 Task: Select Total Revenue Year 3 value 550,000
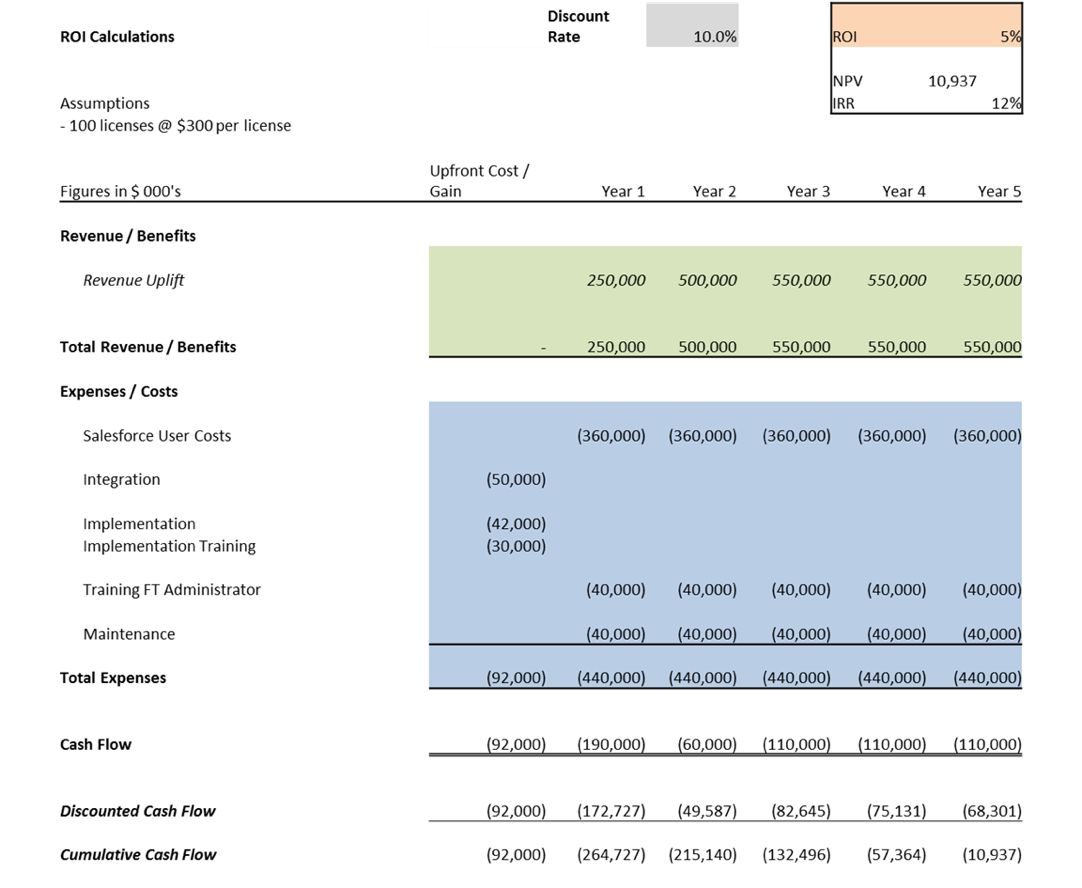tap(801, 346)
